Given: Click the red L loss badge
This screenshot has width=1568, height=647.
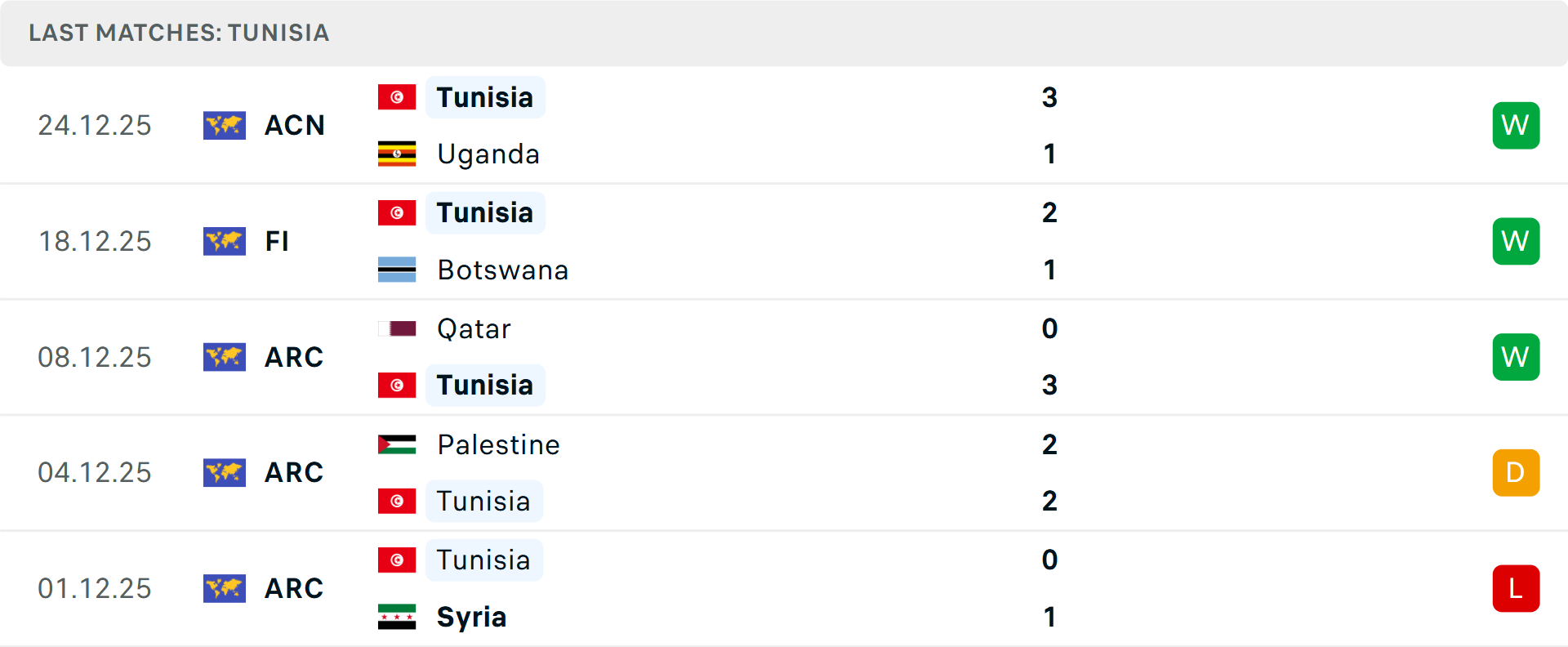Looking at the screenshot, I should pyautogui.click(x=1516, y=588).
